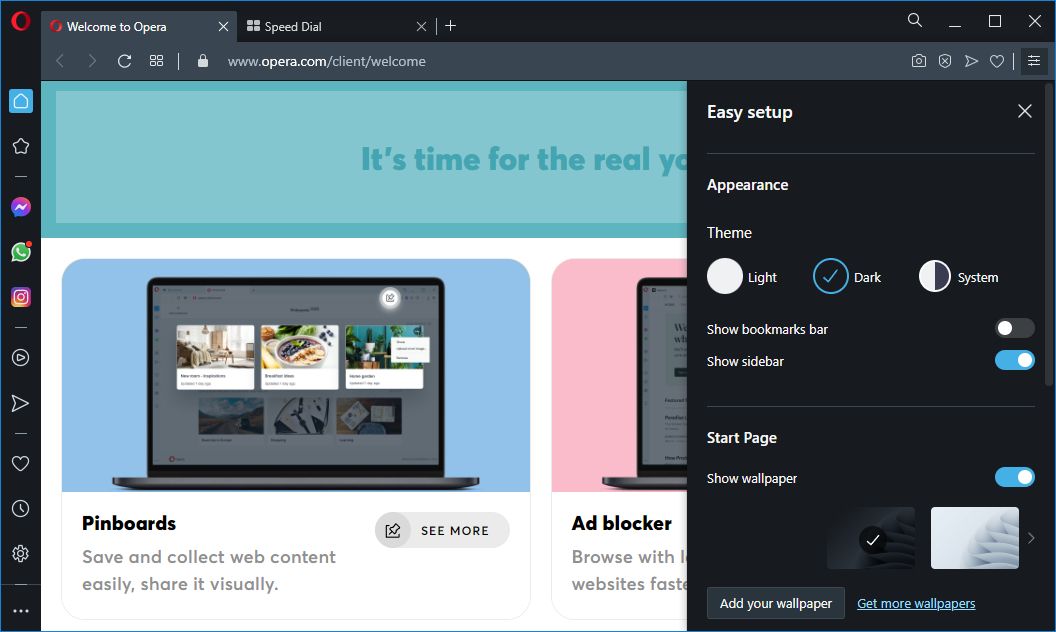Open the Player icon in the sidebar
The image size is (1056, 632).
[21, 357]
